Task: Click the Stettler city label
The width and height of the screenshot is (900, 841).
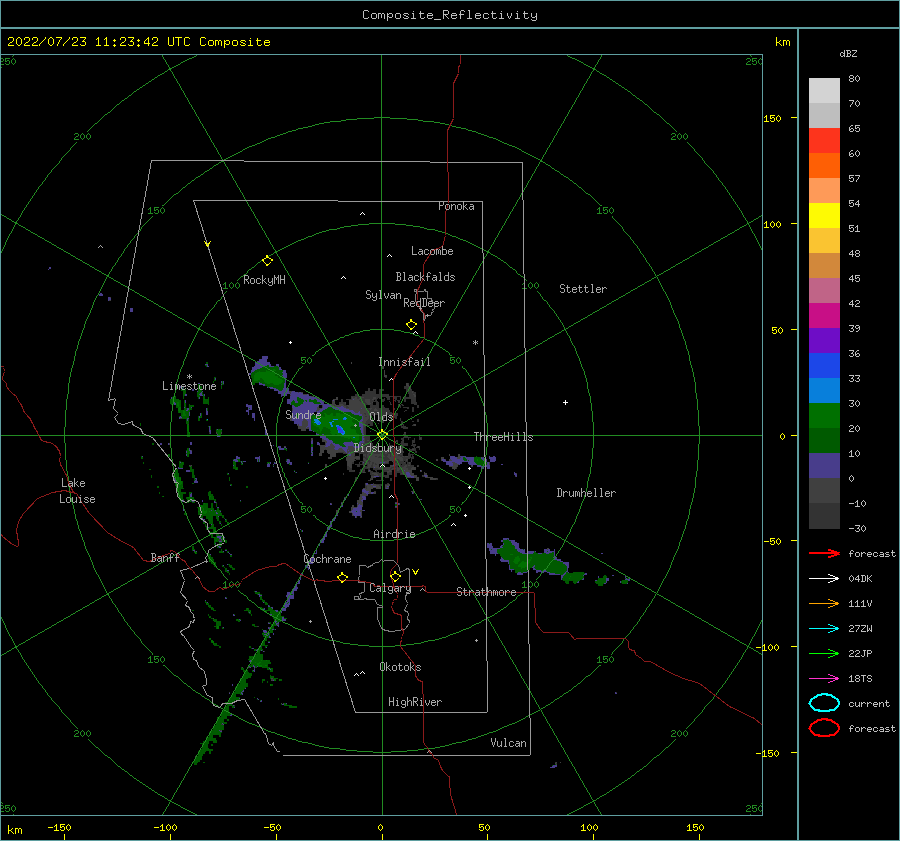Action: pos(583,289)
